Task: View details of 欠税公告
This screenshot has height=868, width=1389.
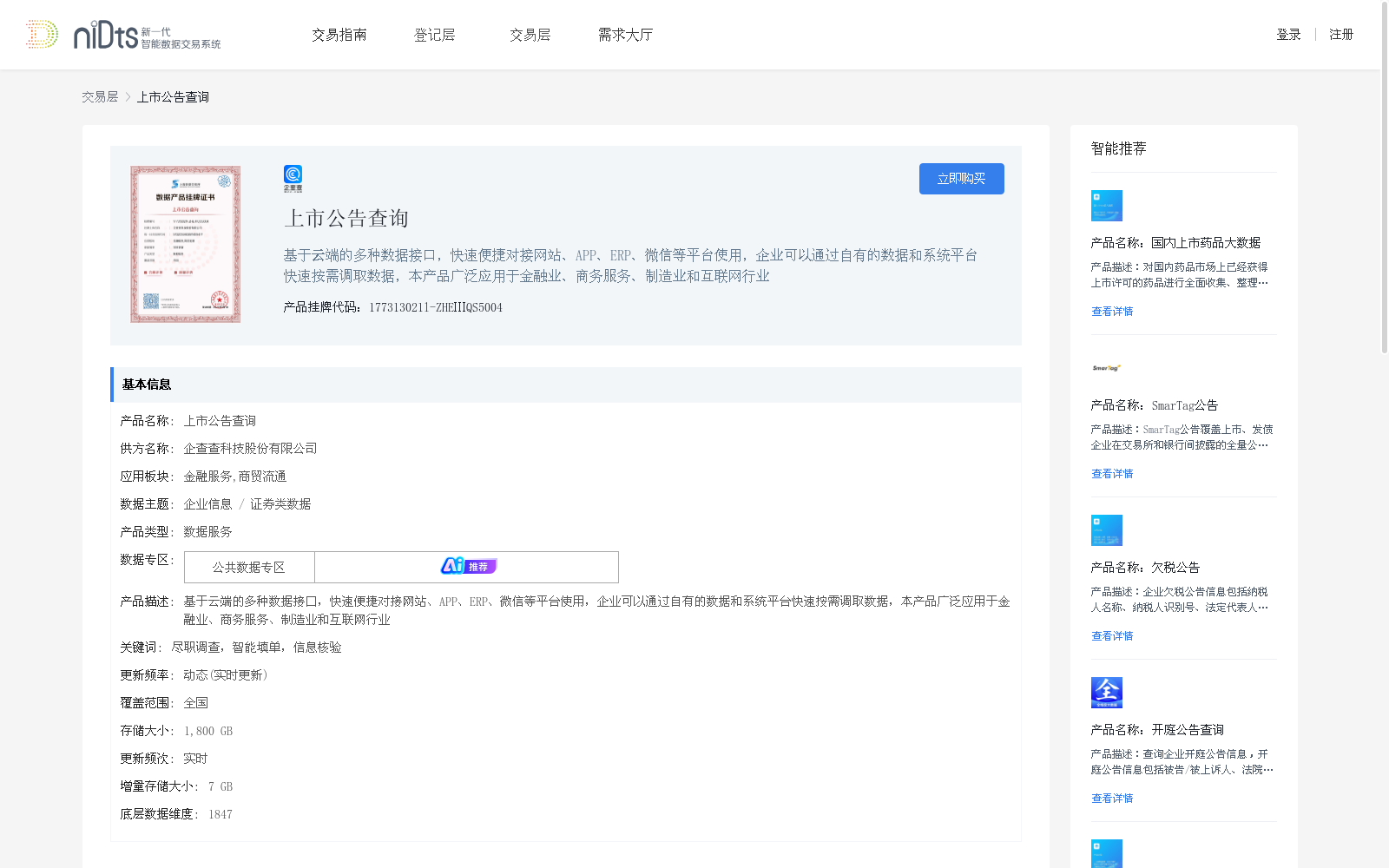Action: 1112,636
